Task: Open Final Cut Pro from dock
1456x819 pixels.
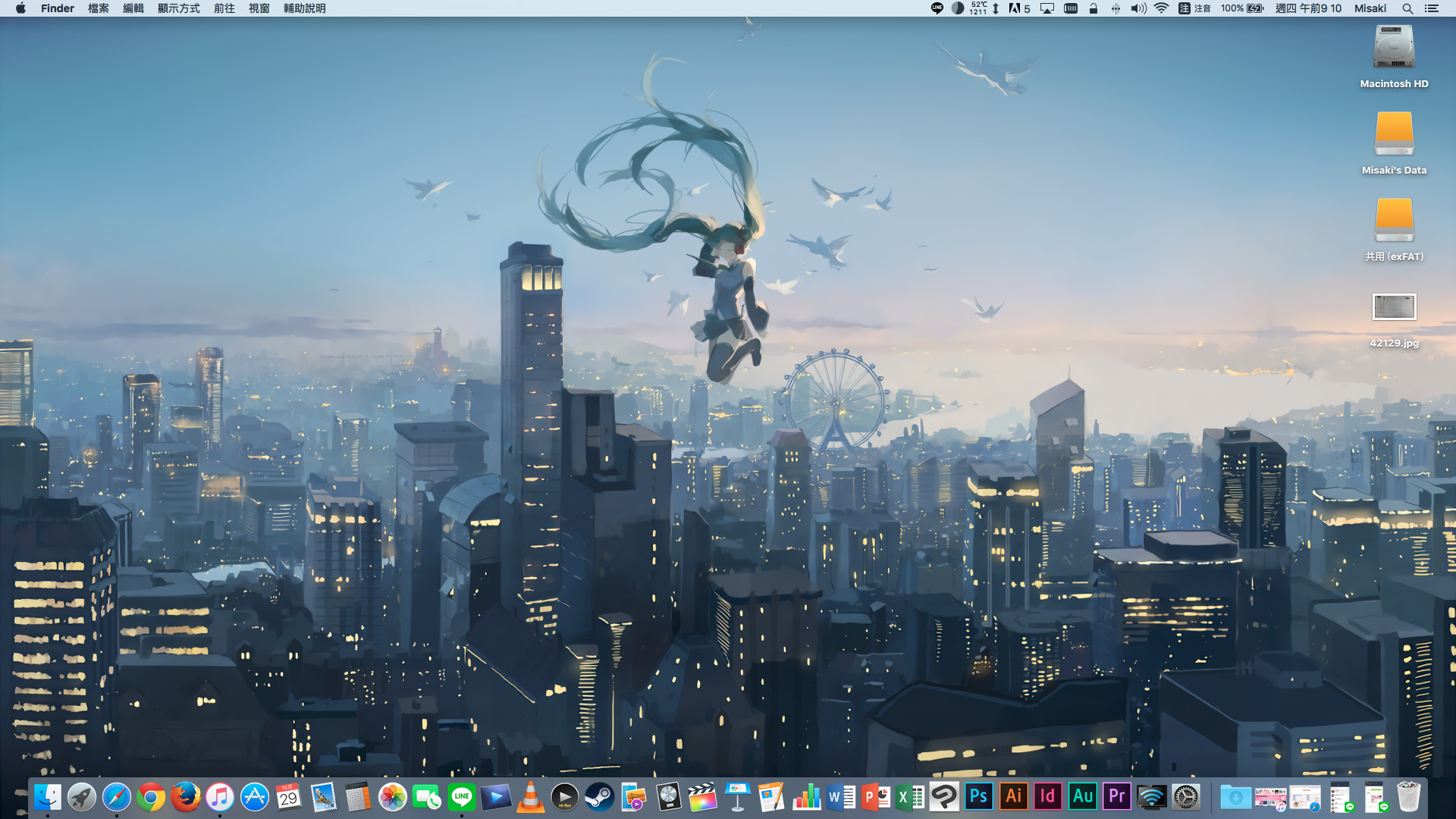Action: (703, 797)
